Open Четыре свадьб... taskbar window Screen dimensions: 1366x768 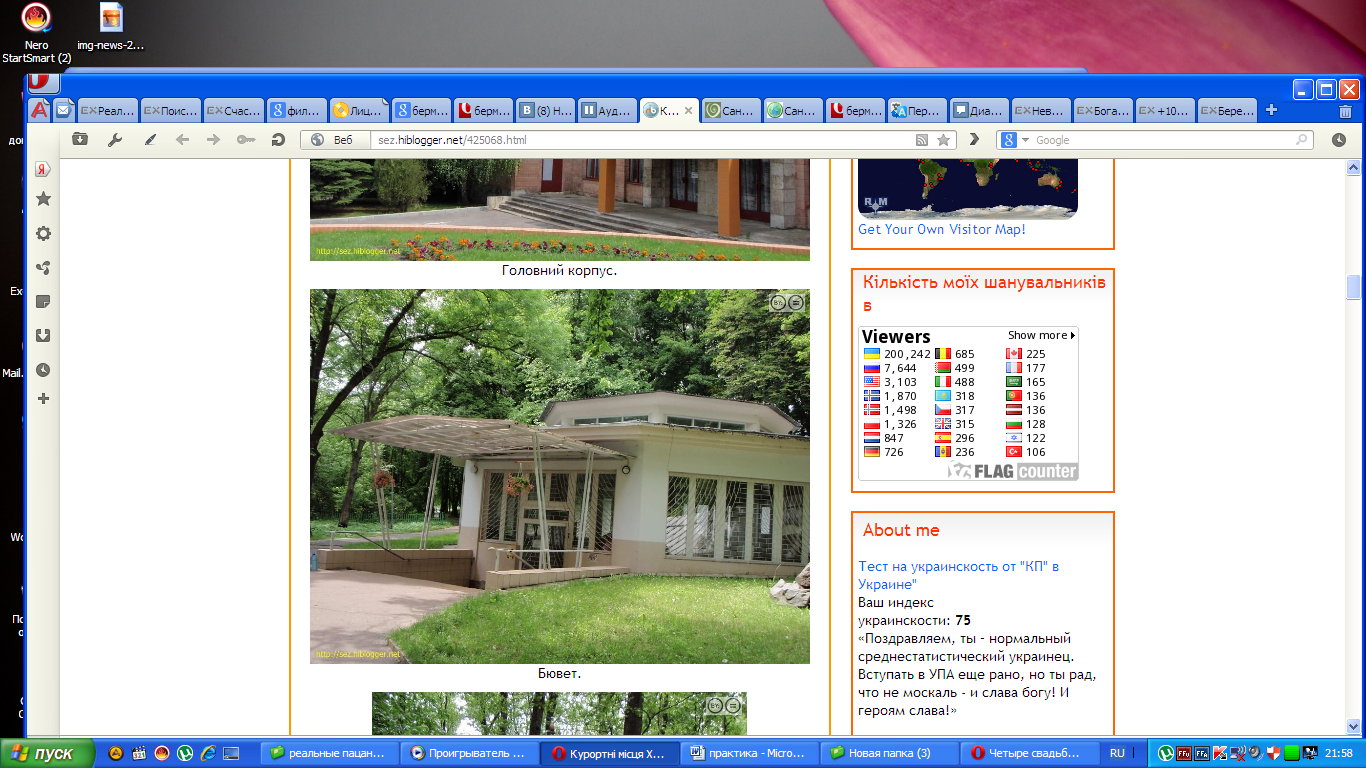(x=1029, y=753)
